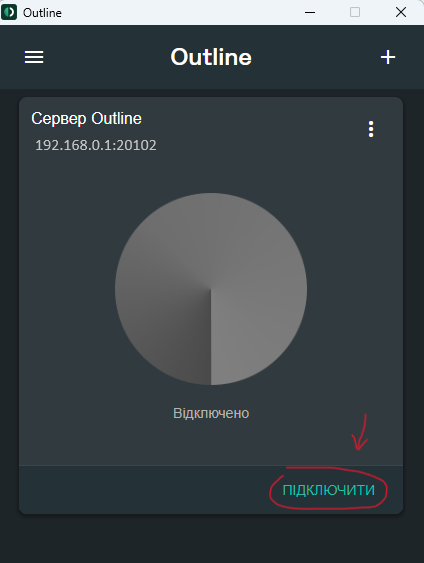Click the Outline text in window title bar
424x563 pixels.
click(x=42, y=13)
